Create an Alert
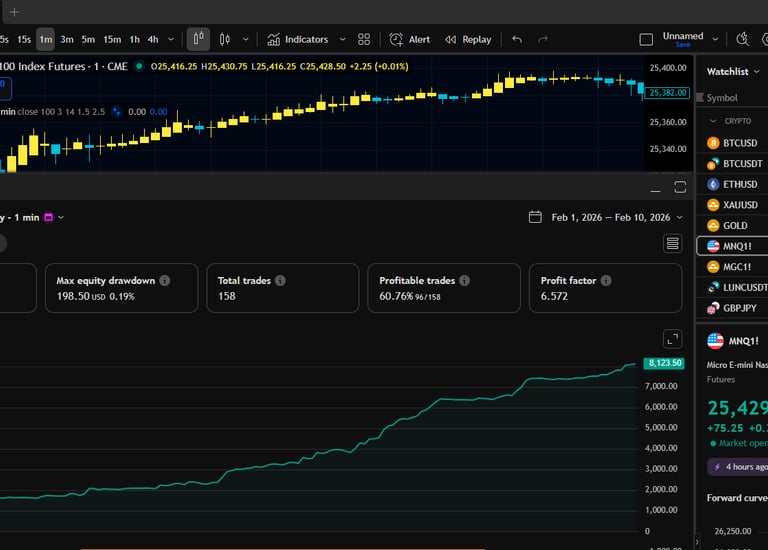The image size is (768, 550). 409,39
